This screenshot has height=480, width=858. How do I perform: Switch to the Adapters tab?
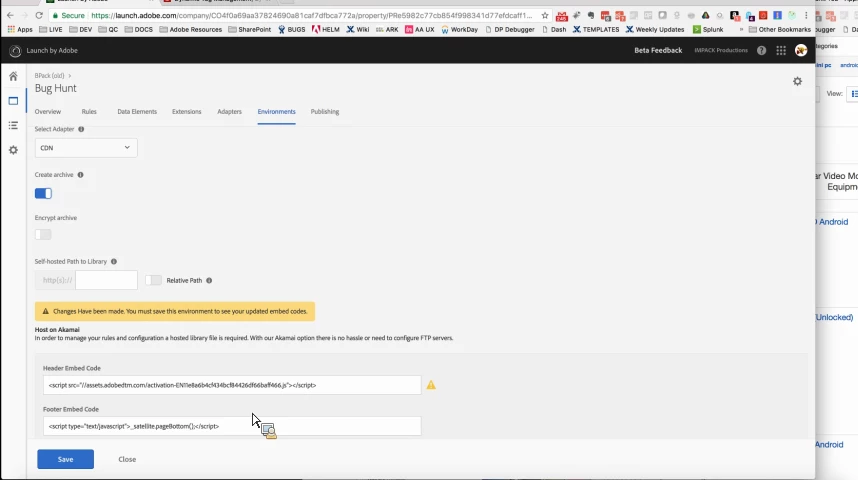[229, 112]
